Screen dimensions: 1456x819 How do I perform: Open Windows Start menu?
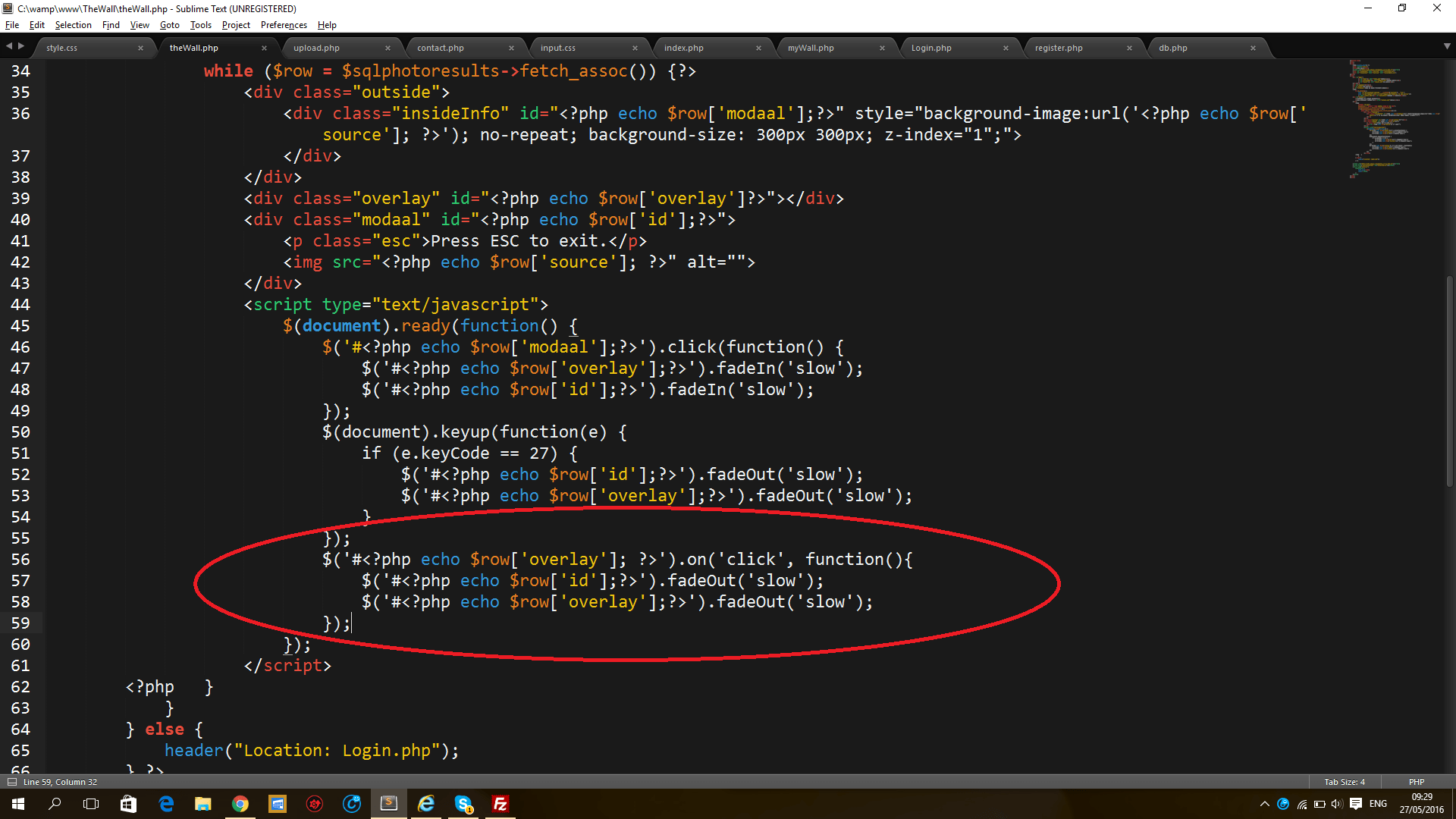click(x=18, y=804)
